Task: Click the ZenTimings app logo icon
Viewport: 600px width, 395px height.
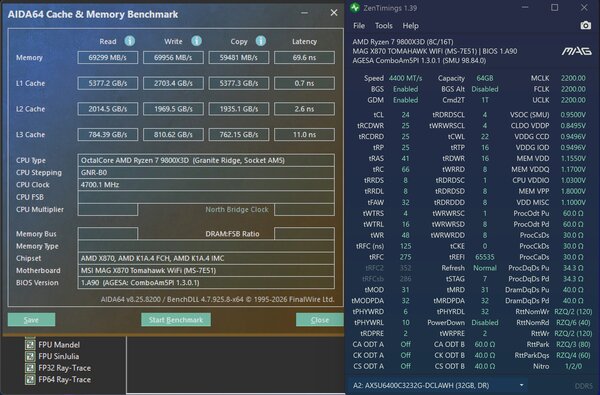Action: [x=355, y=8]
